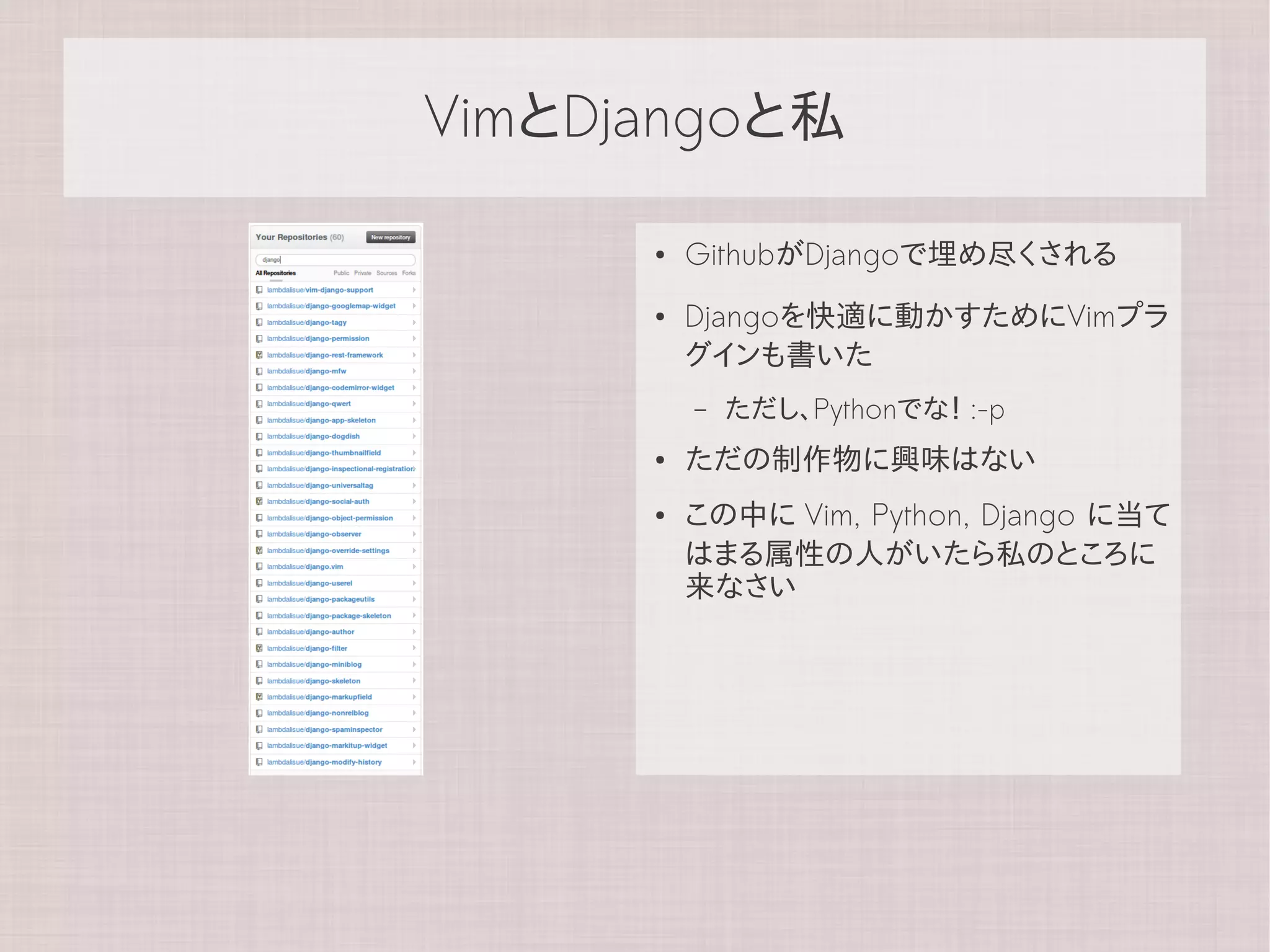Screen dimensions: 1270x952
Task: Click repo icon beside django-app-skeleton
Action: pyautogui.click(x=259, y=420)
